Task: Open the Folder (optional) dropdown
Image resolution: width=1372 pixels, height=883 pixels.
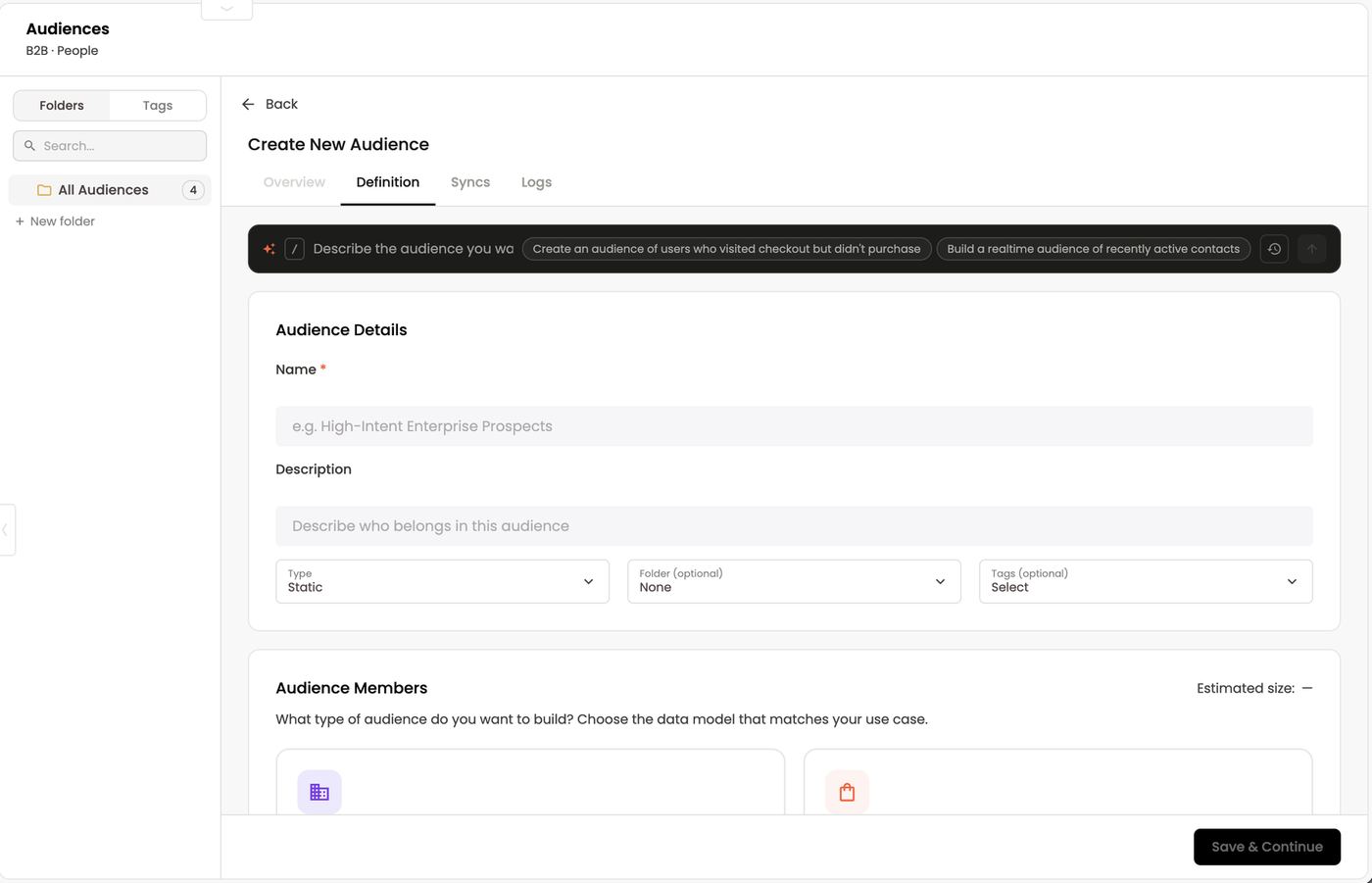Action: pos(794,581)
